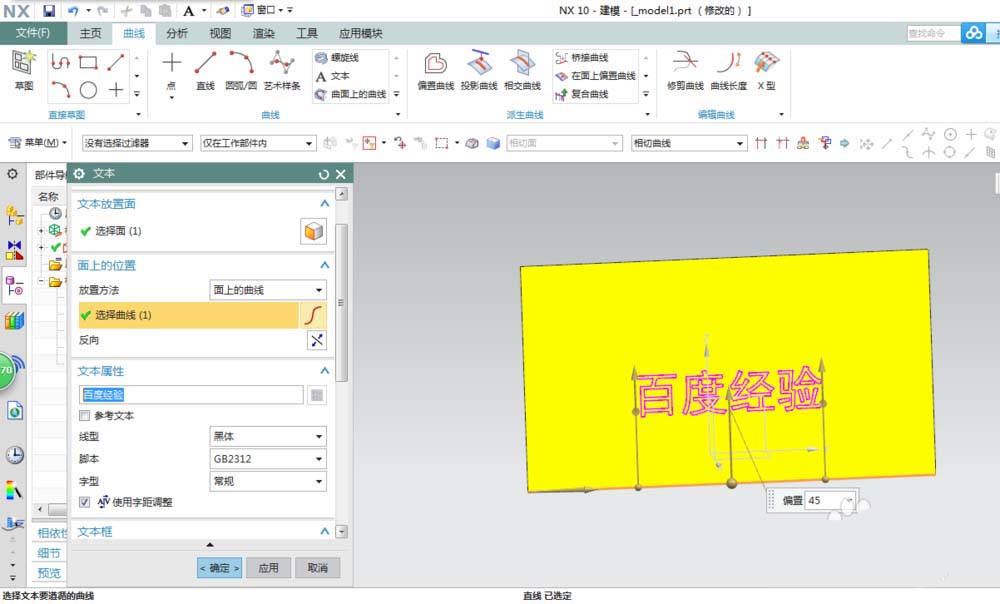This screenshot has width=1000, height=604.
Task: Click the Save icon in title bar
Action: click(49, 10)
